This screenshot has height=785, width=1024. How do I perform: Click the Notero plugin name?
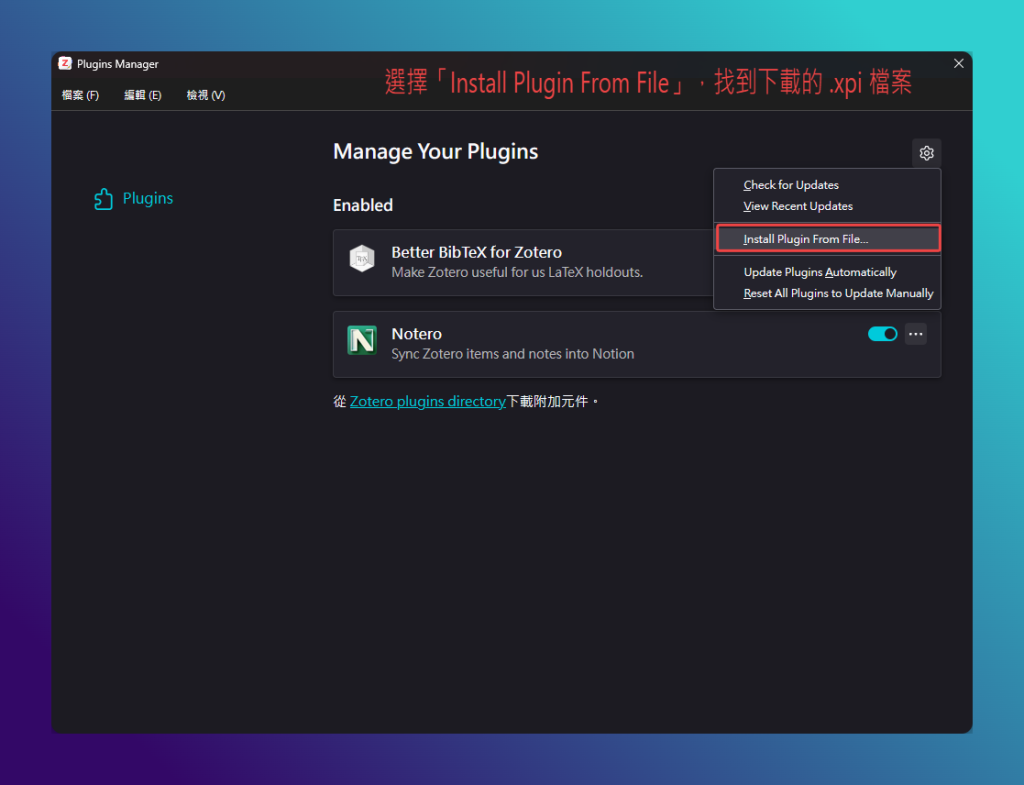point(417,334)
